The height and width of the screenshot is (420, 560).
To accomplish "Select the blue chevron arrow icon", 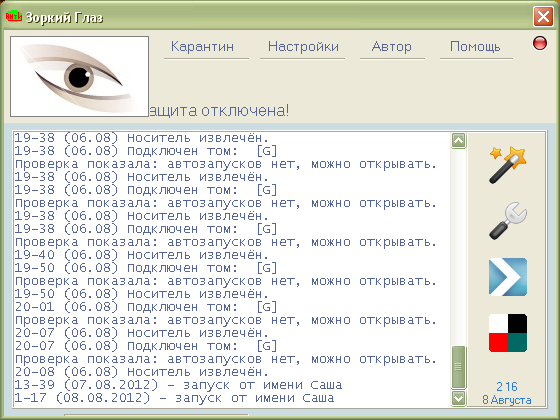I will coord(508,277).
